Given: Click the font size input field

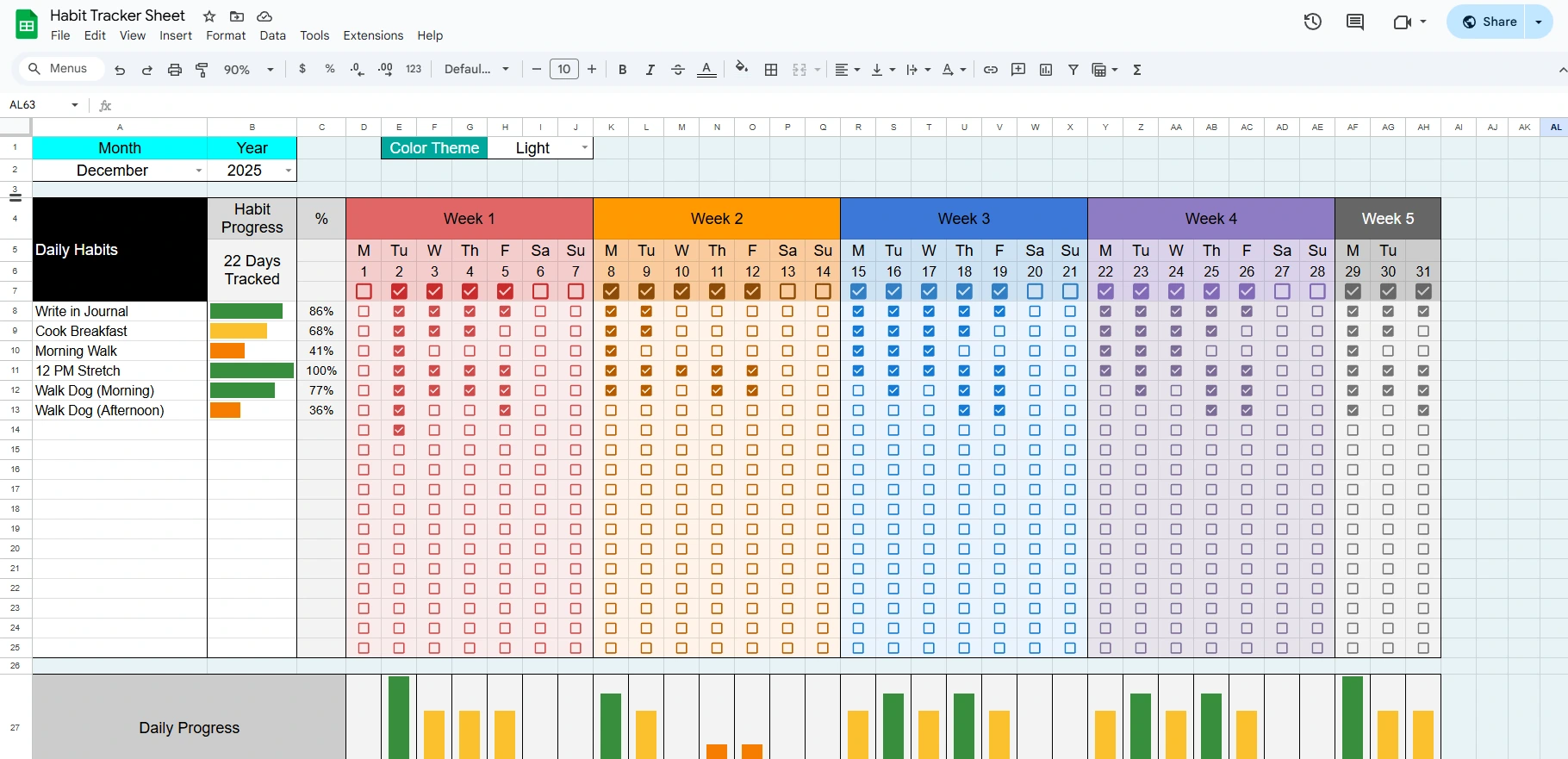Looking at the screenshot, I should (564, 70).
